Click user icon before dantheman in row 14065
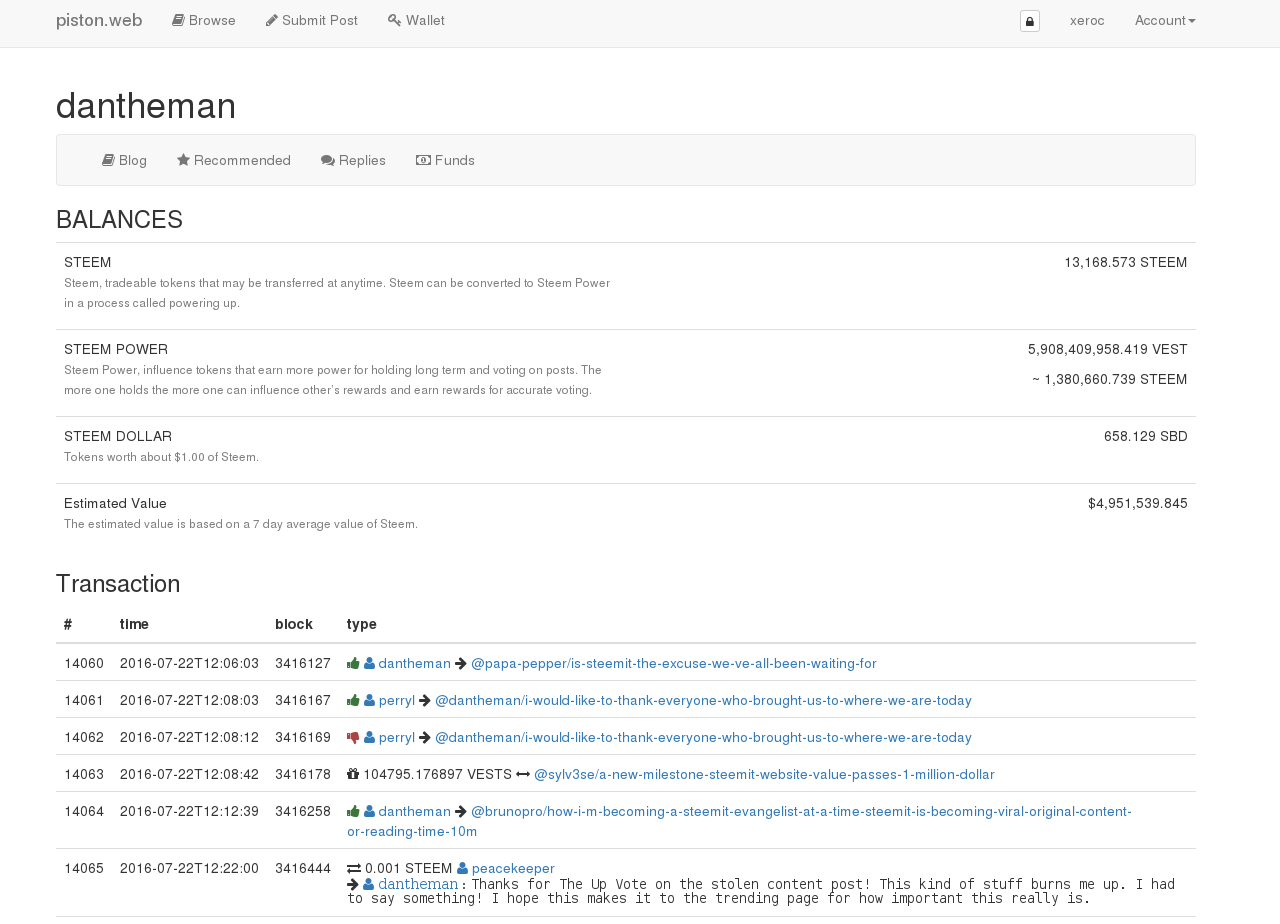Screen dimensions: 1280x924 [369, 884]
